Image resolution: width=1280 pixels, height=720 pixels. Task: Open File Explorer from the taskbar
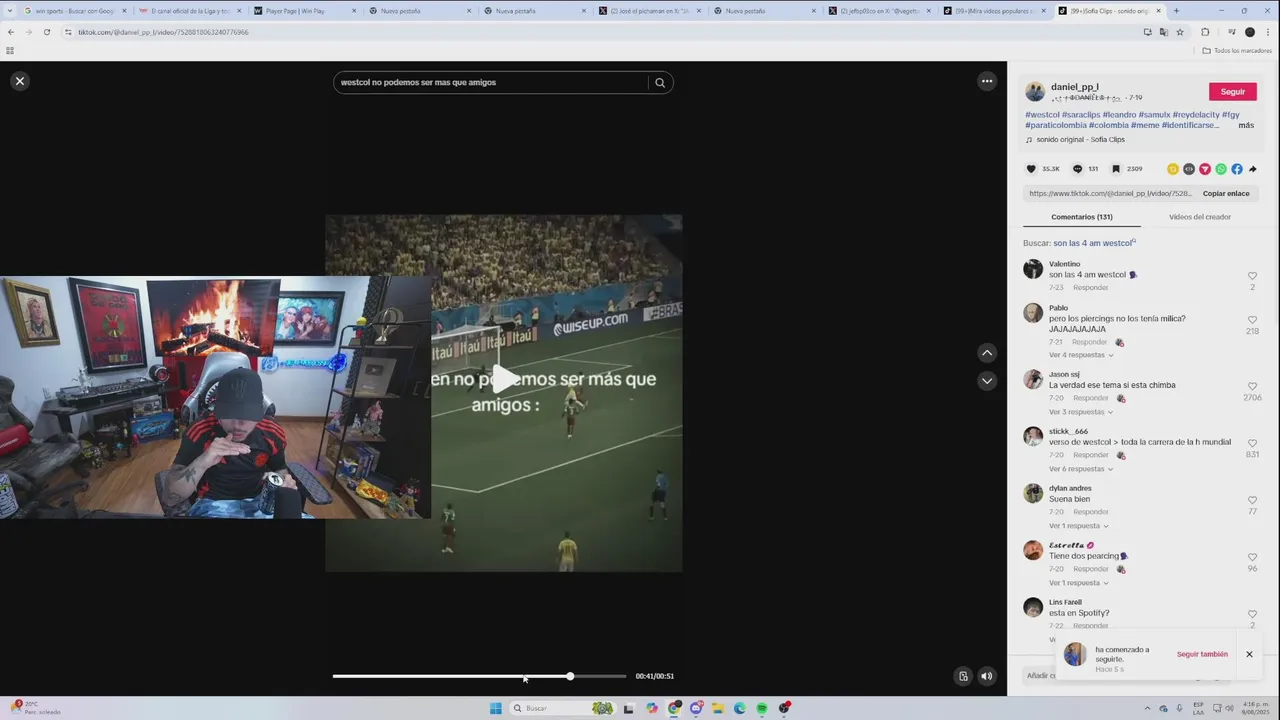pyautogui.click(x=718, y=708)
